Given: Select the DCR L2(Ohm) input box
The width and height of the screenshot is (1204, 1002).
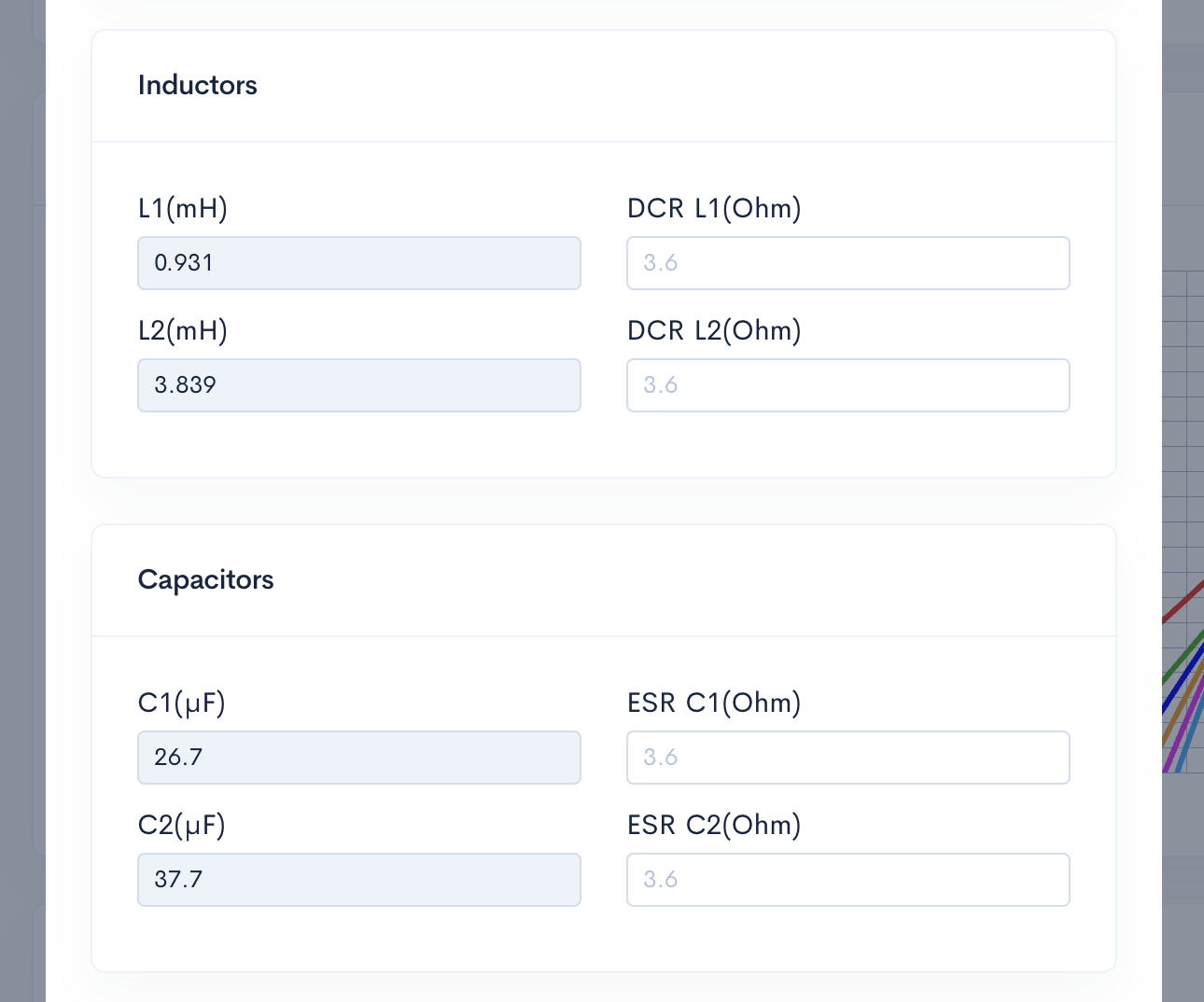Looking at the screenshot, I should coord(847,385).
